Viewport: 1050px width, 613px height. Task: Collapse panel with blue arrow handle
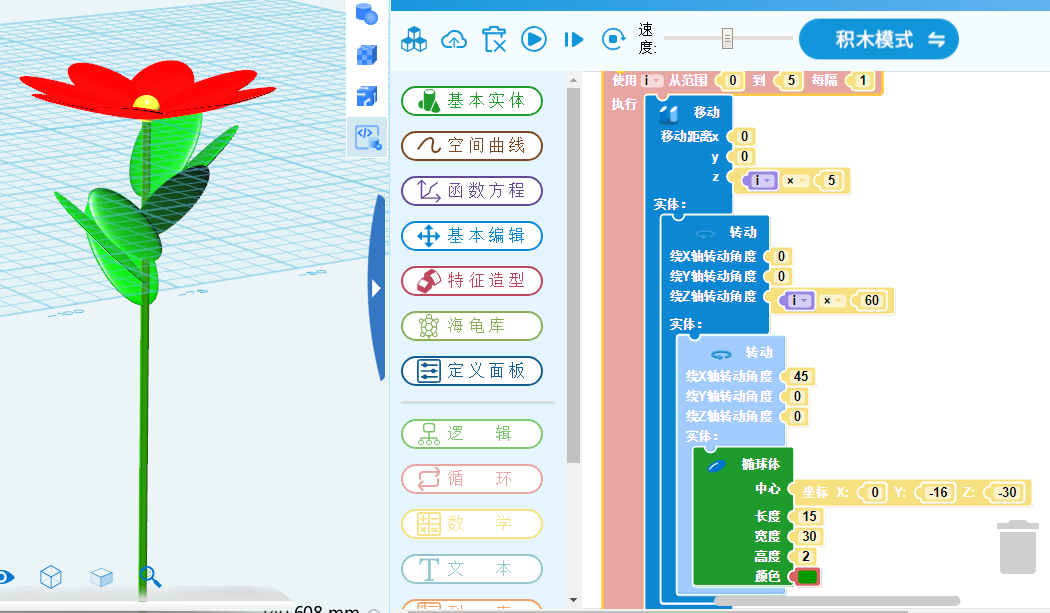377,288
